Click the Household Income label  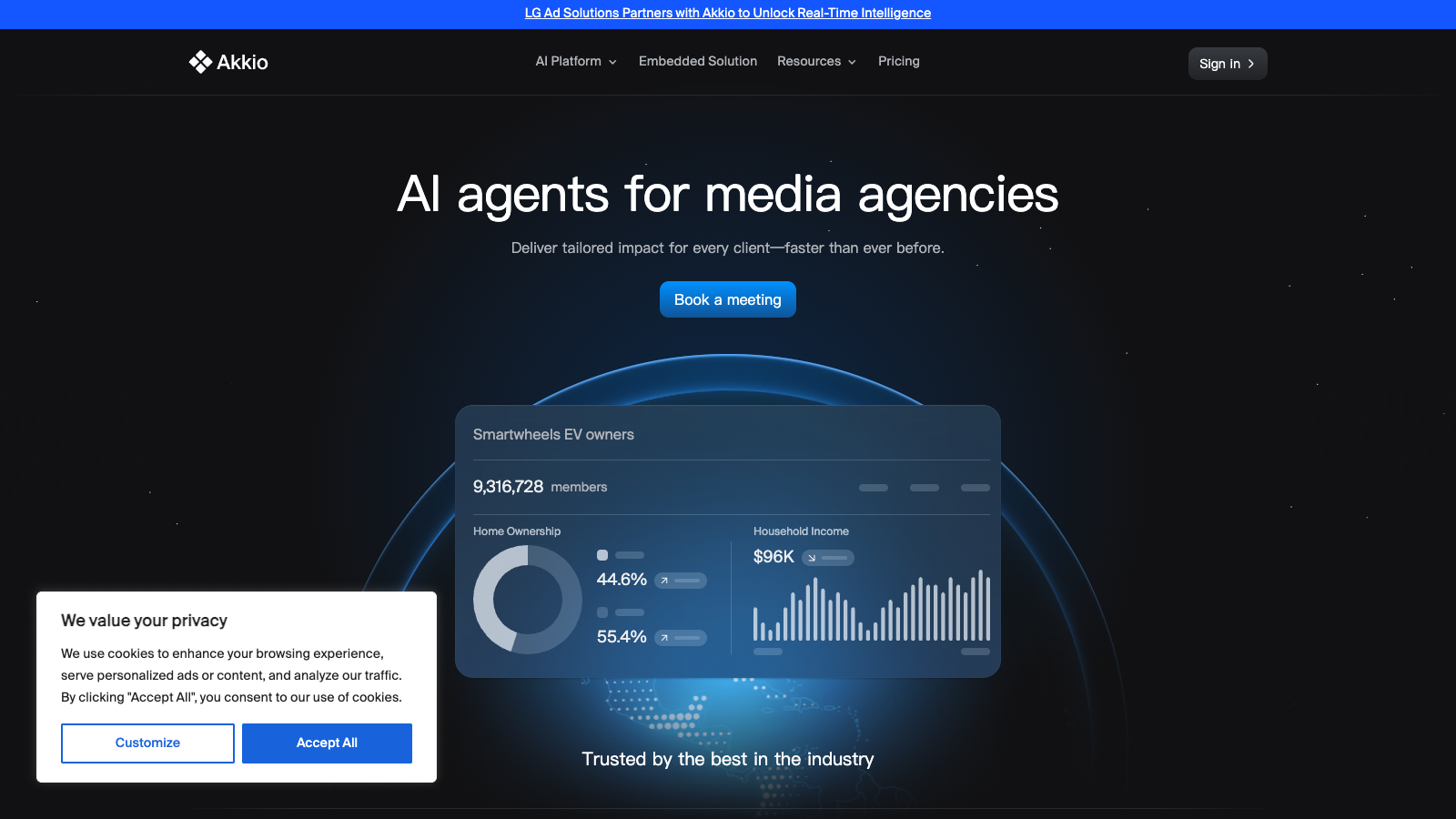coord(801,531)
